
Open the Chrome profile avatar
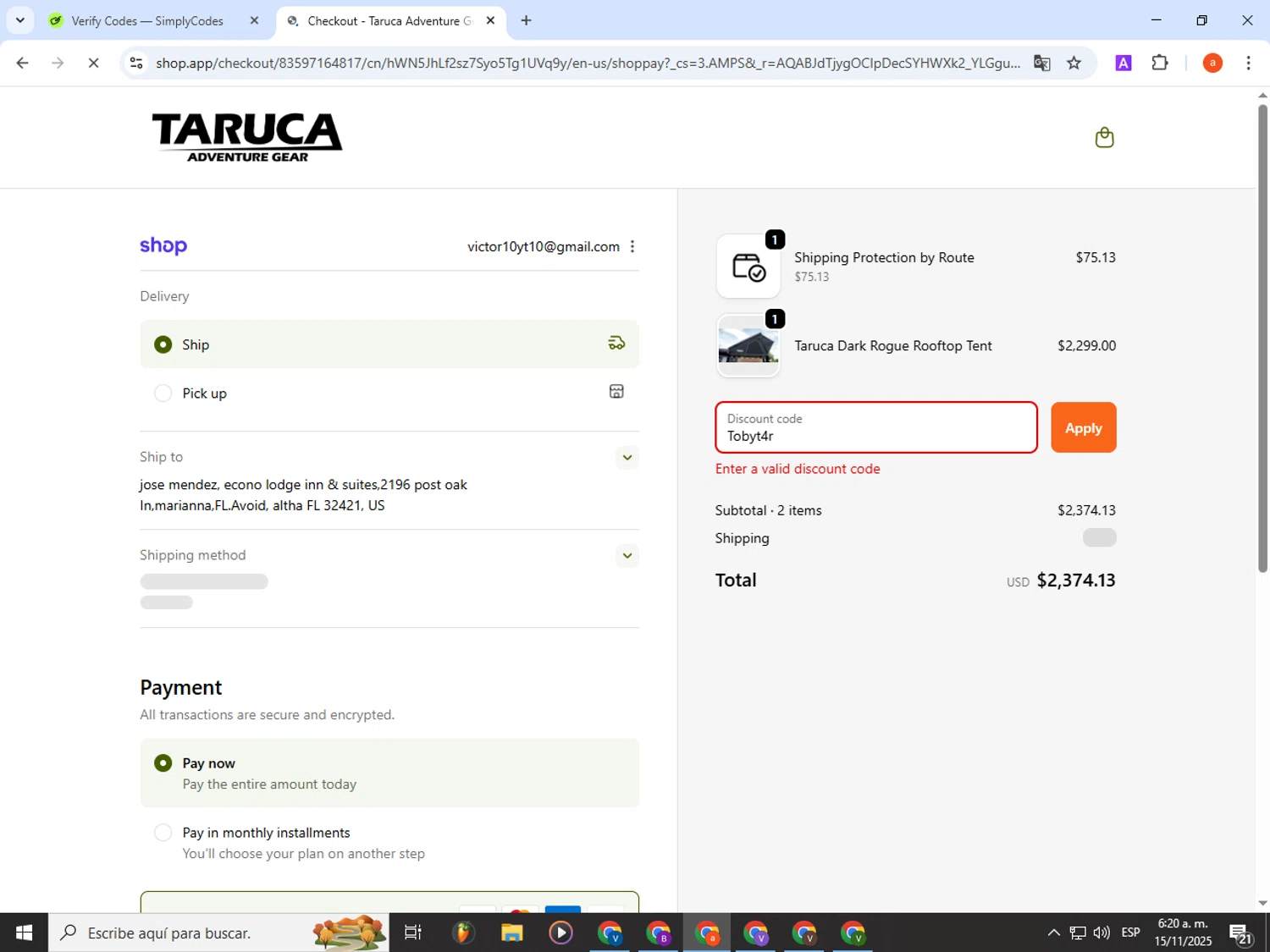(x=1212, y=63)
